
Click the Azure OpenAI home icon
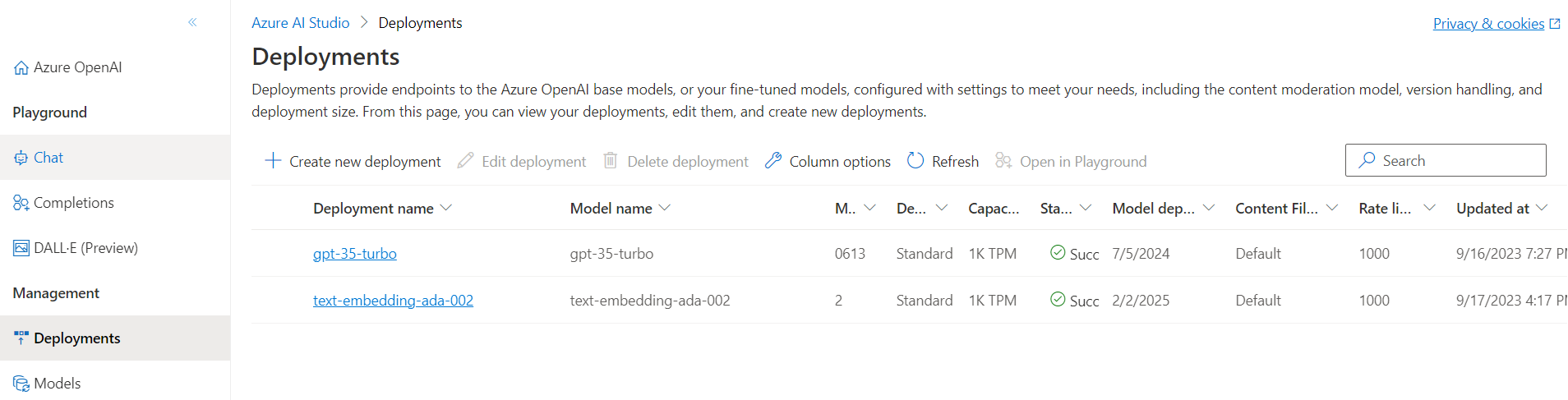point(21,68)
